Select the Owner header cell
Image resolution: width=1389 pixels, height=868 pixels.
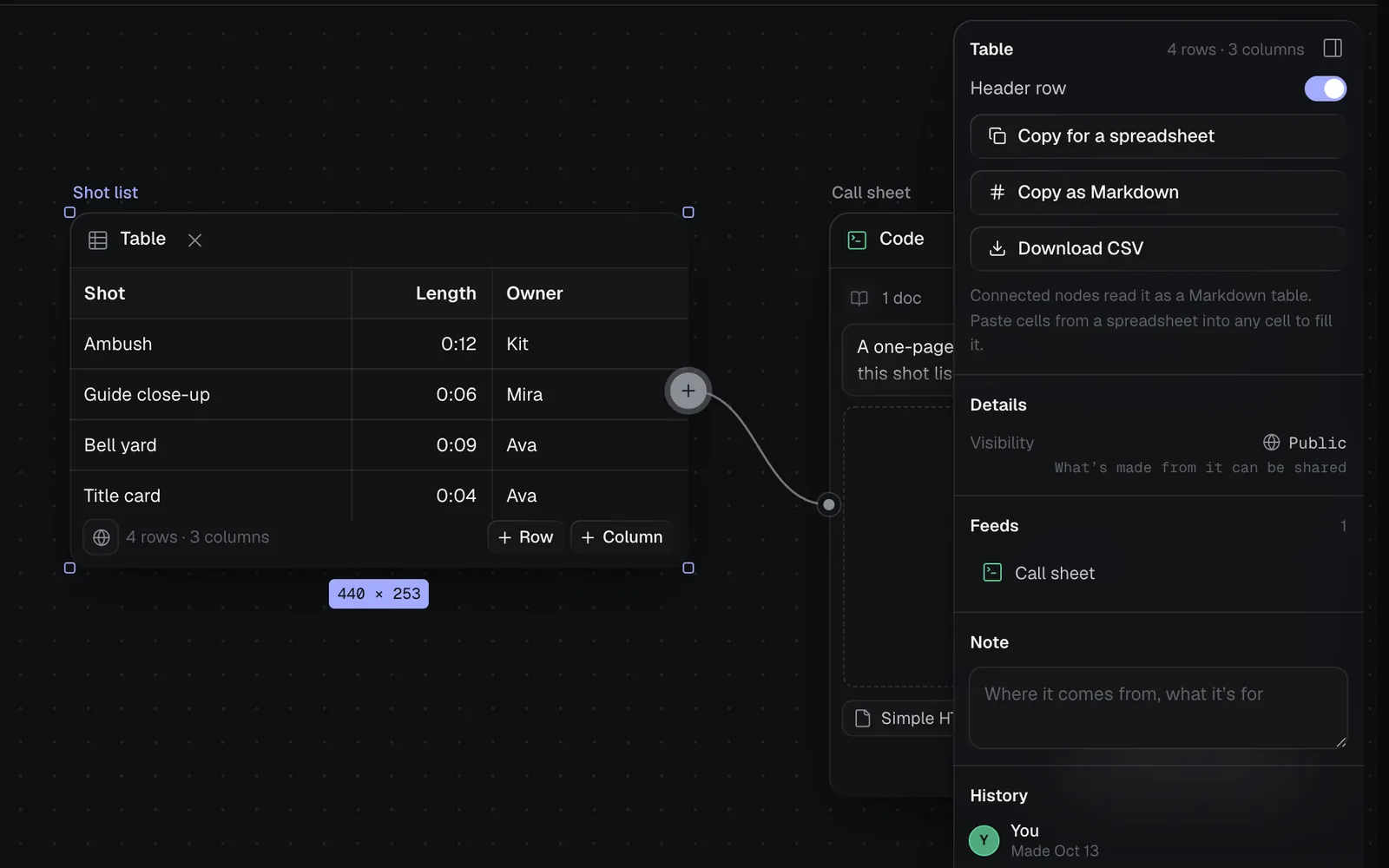590,293
